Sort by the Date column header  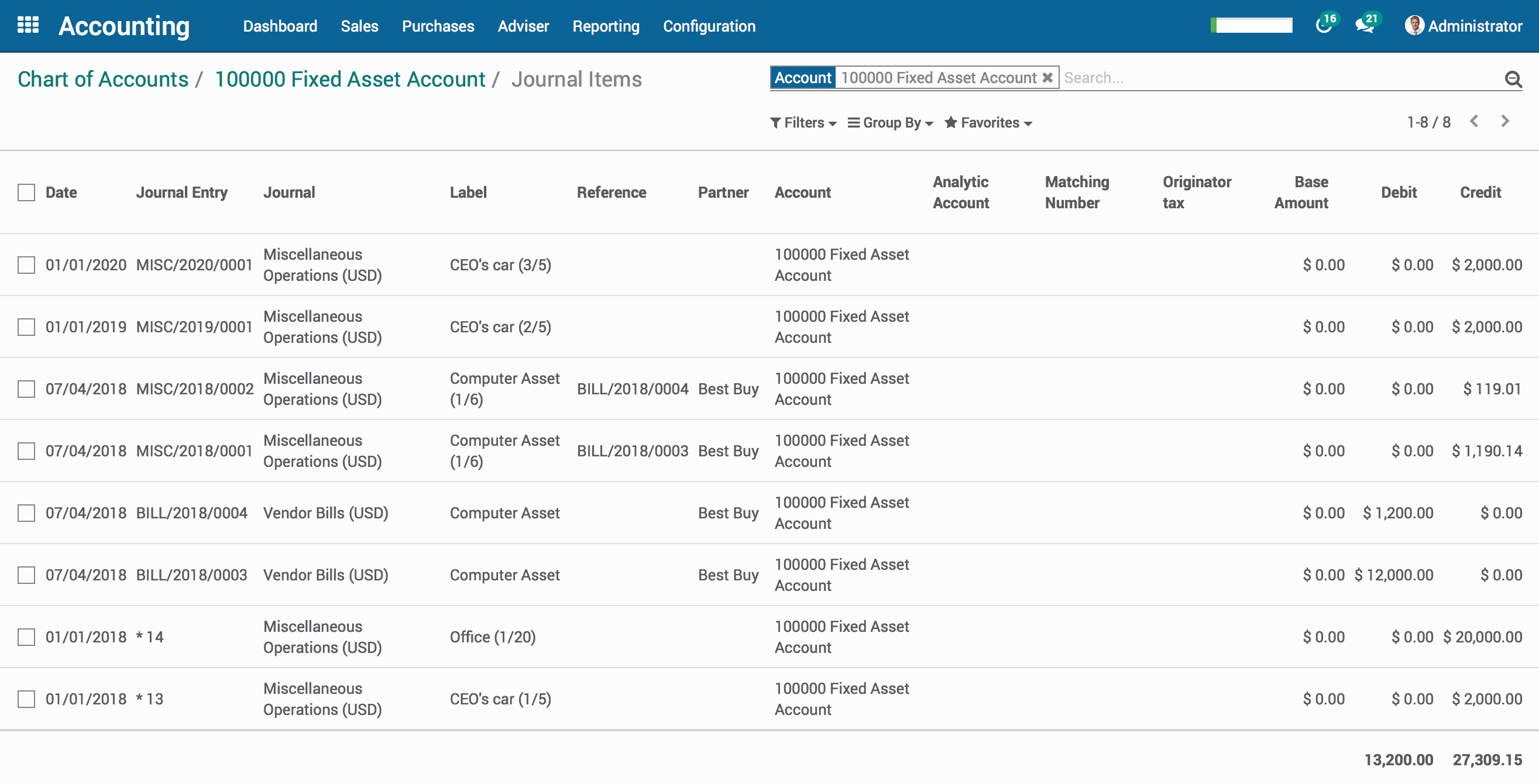pos(61,192)
